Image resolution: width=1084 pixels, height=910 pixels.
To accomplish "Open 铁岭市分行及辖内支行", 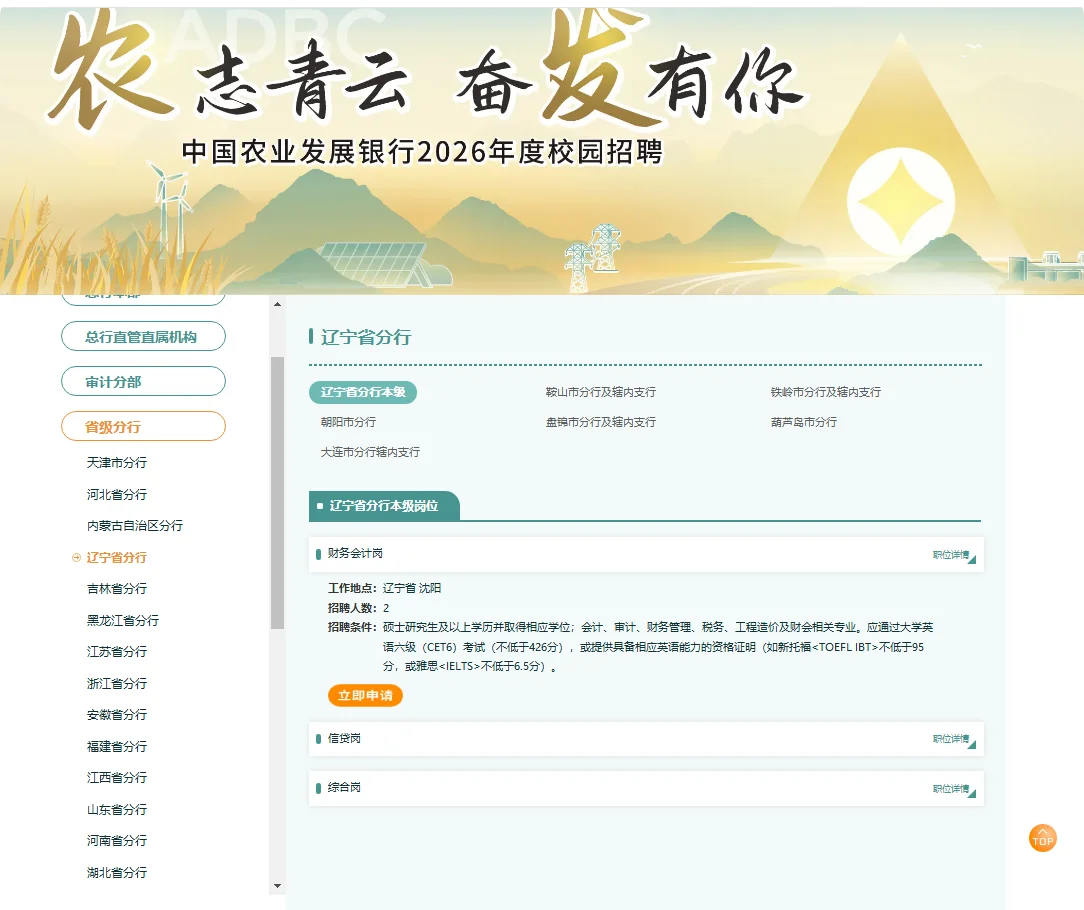I will click(x=826, y=392).
